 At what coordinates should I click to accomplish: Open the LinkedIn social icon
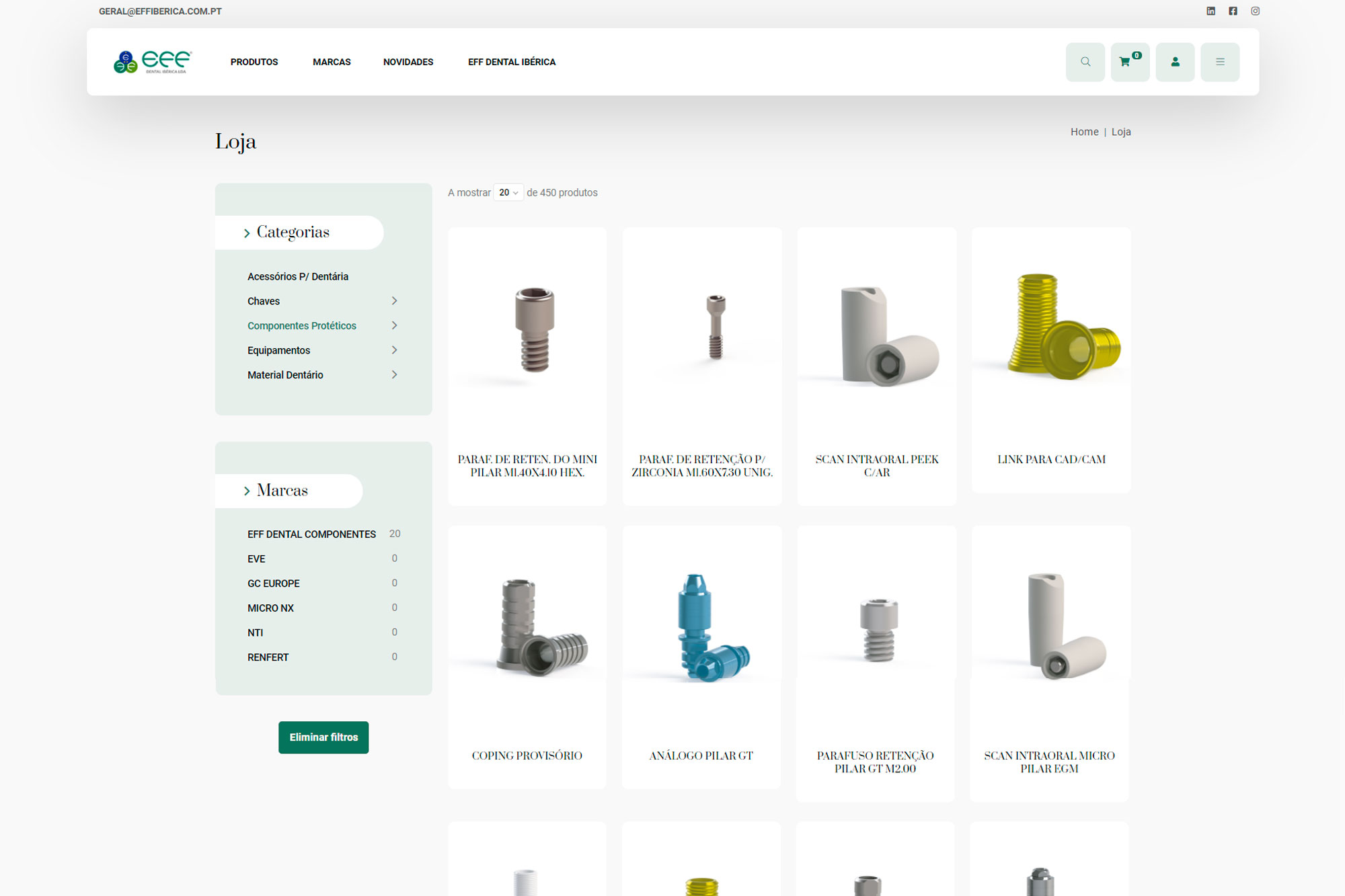[x=1210, y=11]
